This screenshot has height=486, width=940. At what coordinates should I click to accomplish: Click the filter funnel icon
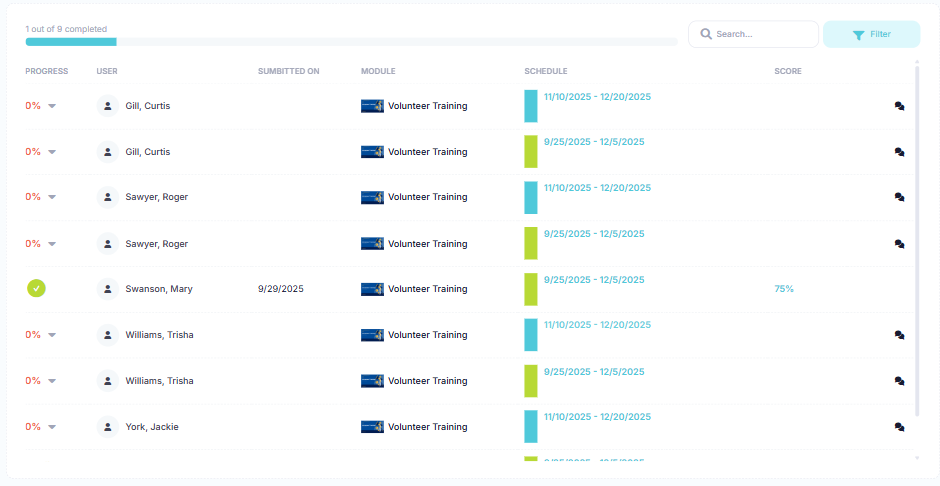click(x=858, y=35)
